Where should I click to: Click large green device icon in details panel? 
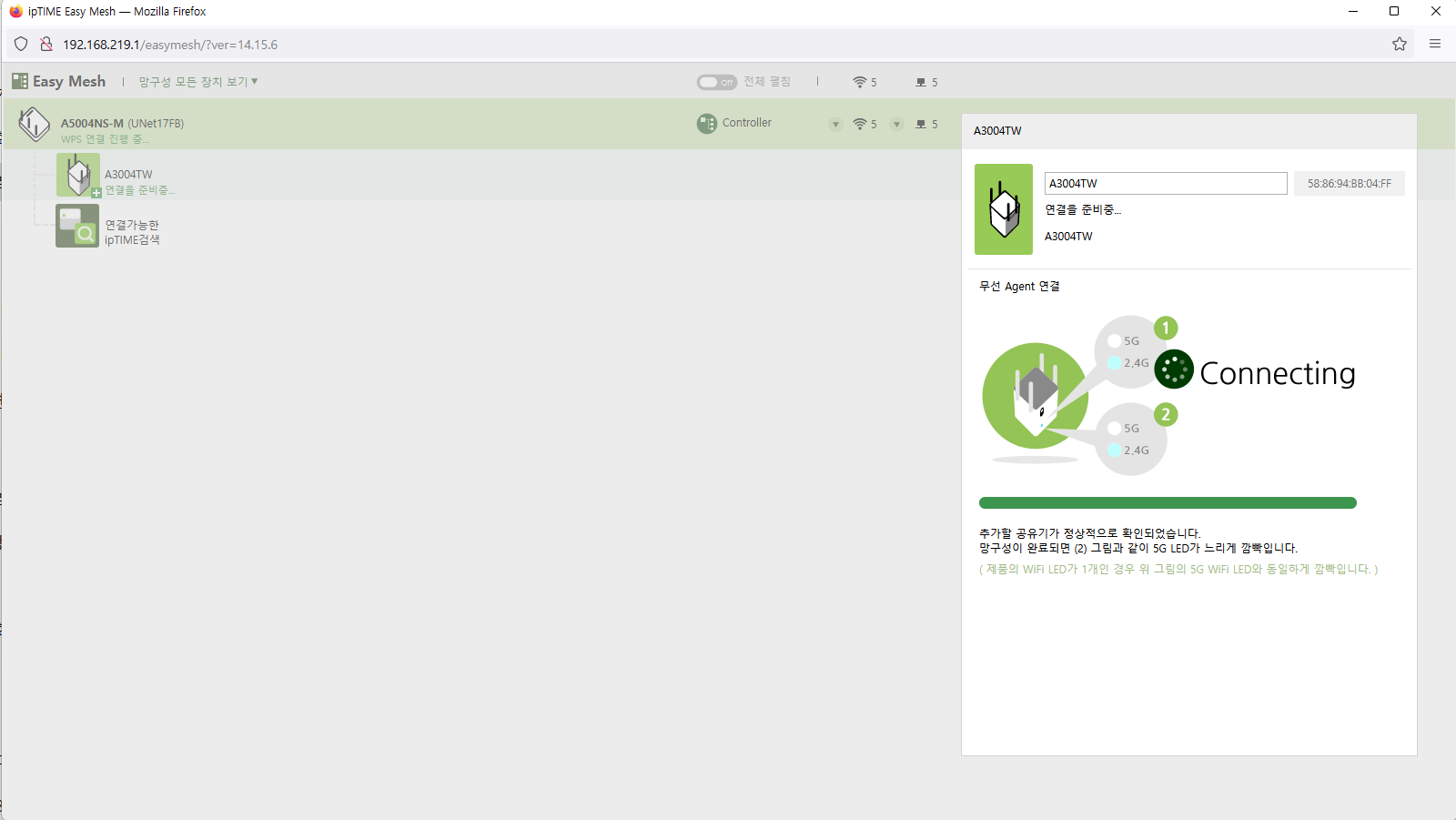click(1004, 209)
